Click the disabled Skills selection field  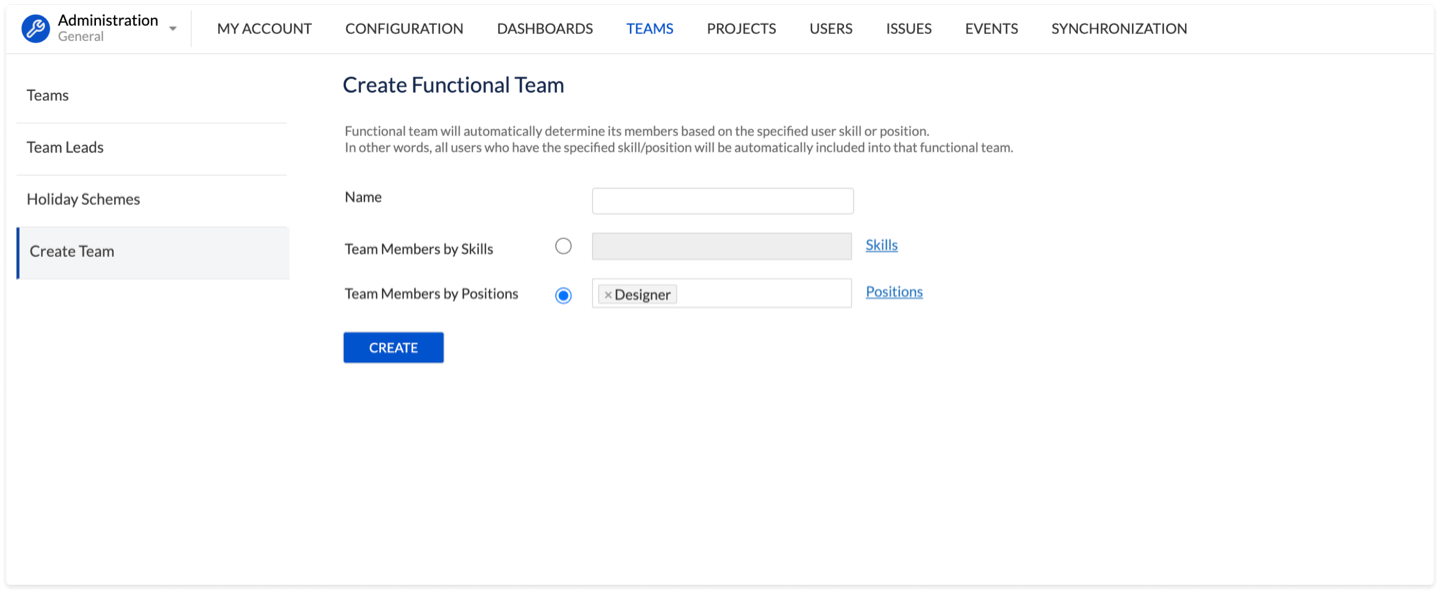(x=722, y=247)
